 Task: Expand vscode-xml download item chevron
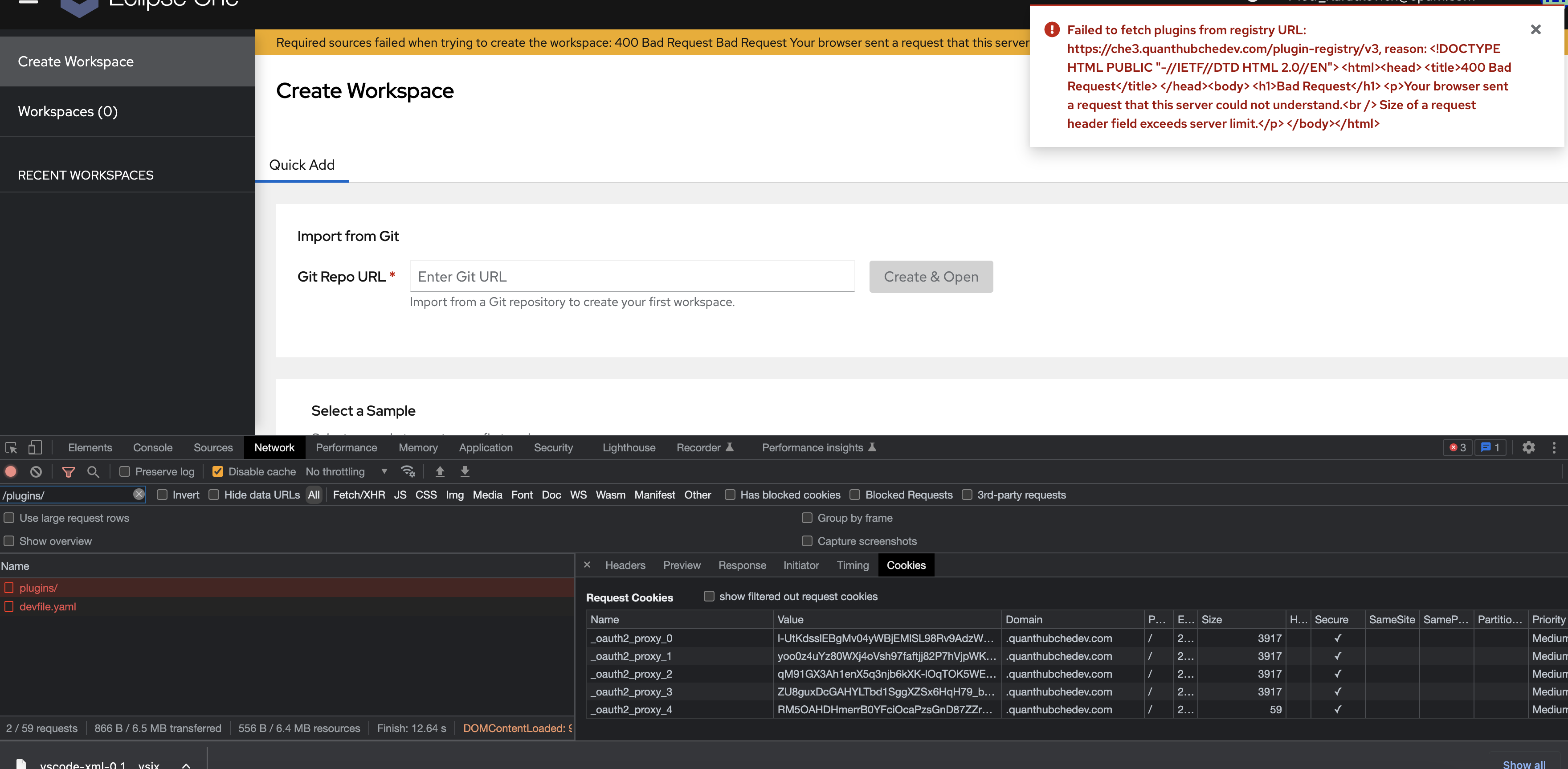click(186, 765)
